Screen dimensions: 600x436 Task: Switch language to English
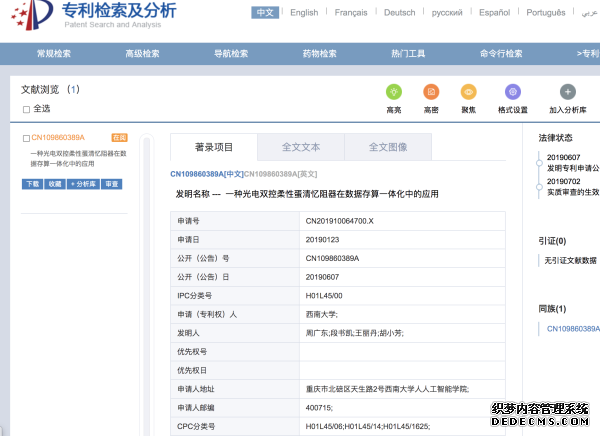(304, 13)
